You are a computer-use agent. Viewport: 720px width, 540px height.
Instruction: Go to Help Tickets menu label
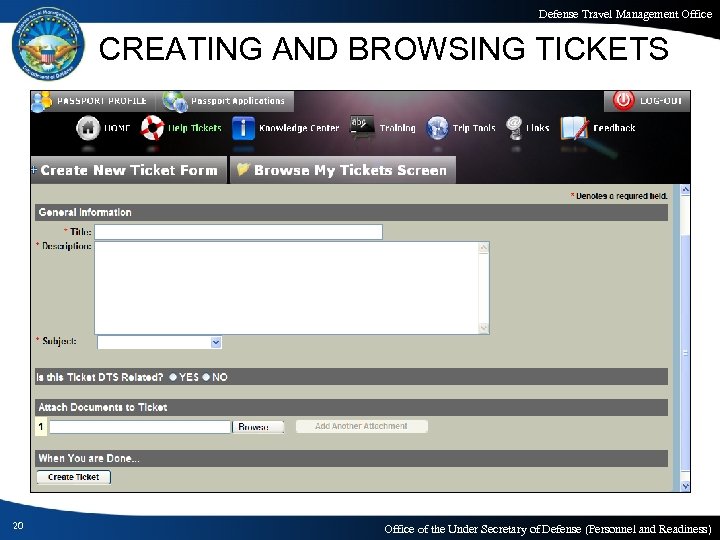195,128
